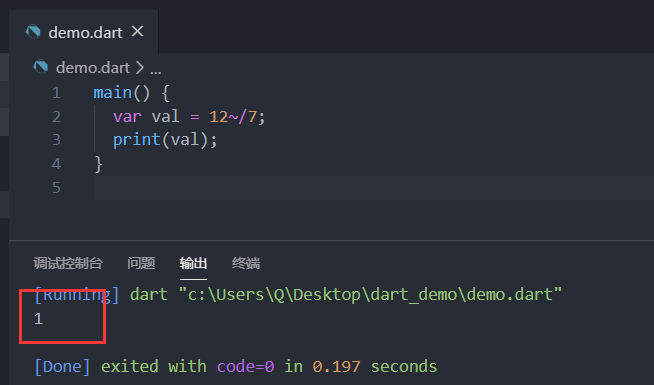Click the Dart file icon in the tab

point(33,32)
